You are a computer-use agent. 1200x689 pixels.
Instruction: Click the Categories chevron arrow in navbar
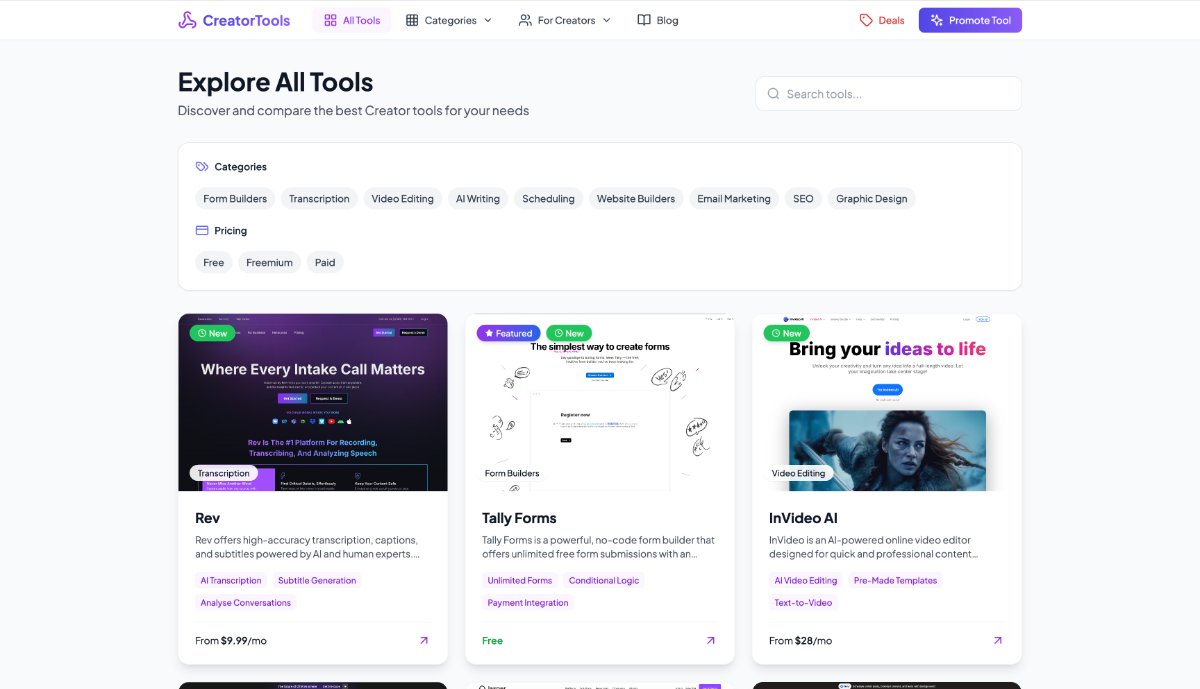coord(488,20)
